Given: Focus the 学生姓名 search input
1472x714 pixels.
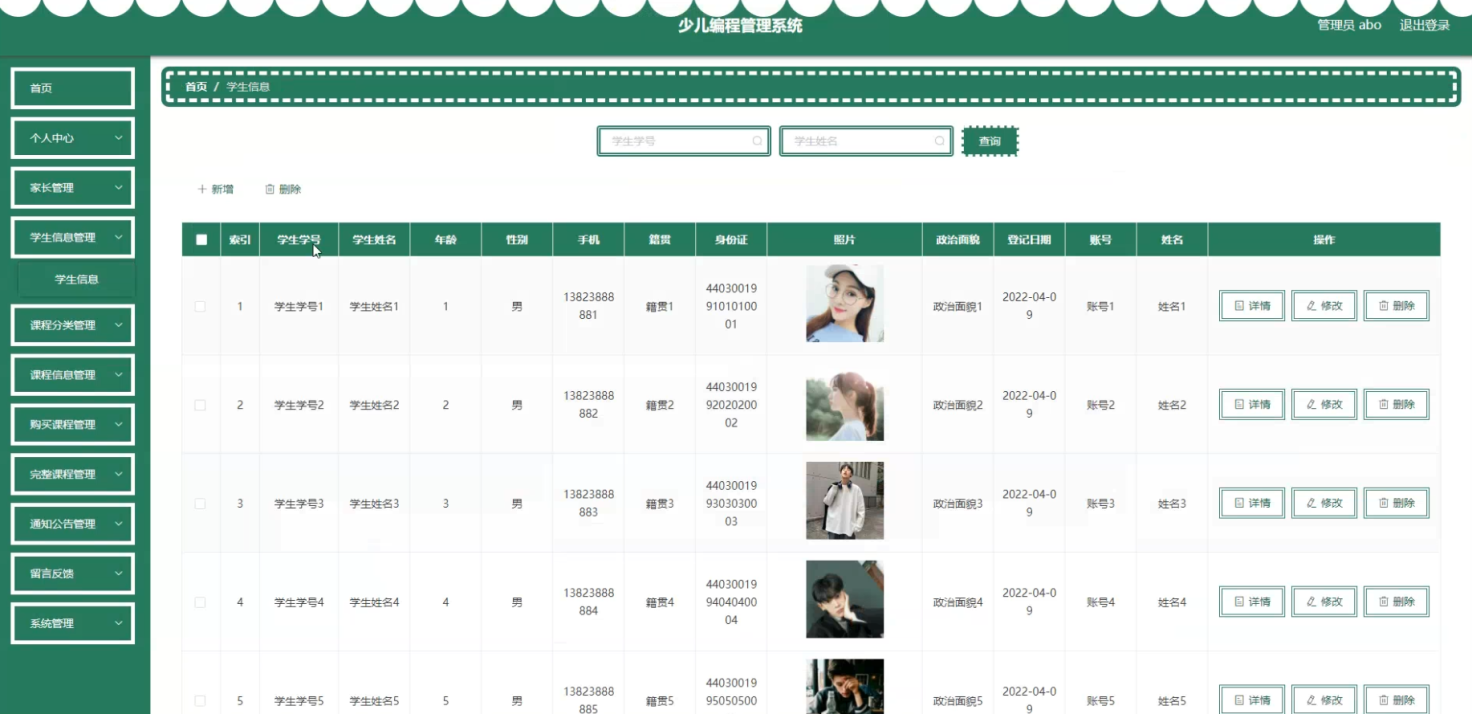Looking at the screenshot, I should click(866, 141).
